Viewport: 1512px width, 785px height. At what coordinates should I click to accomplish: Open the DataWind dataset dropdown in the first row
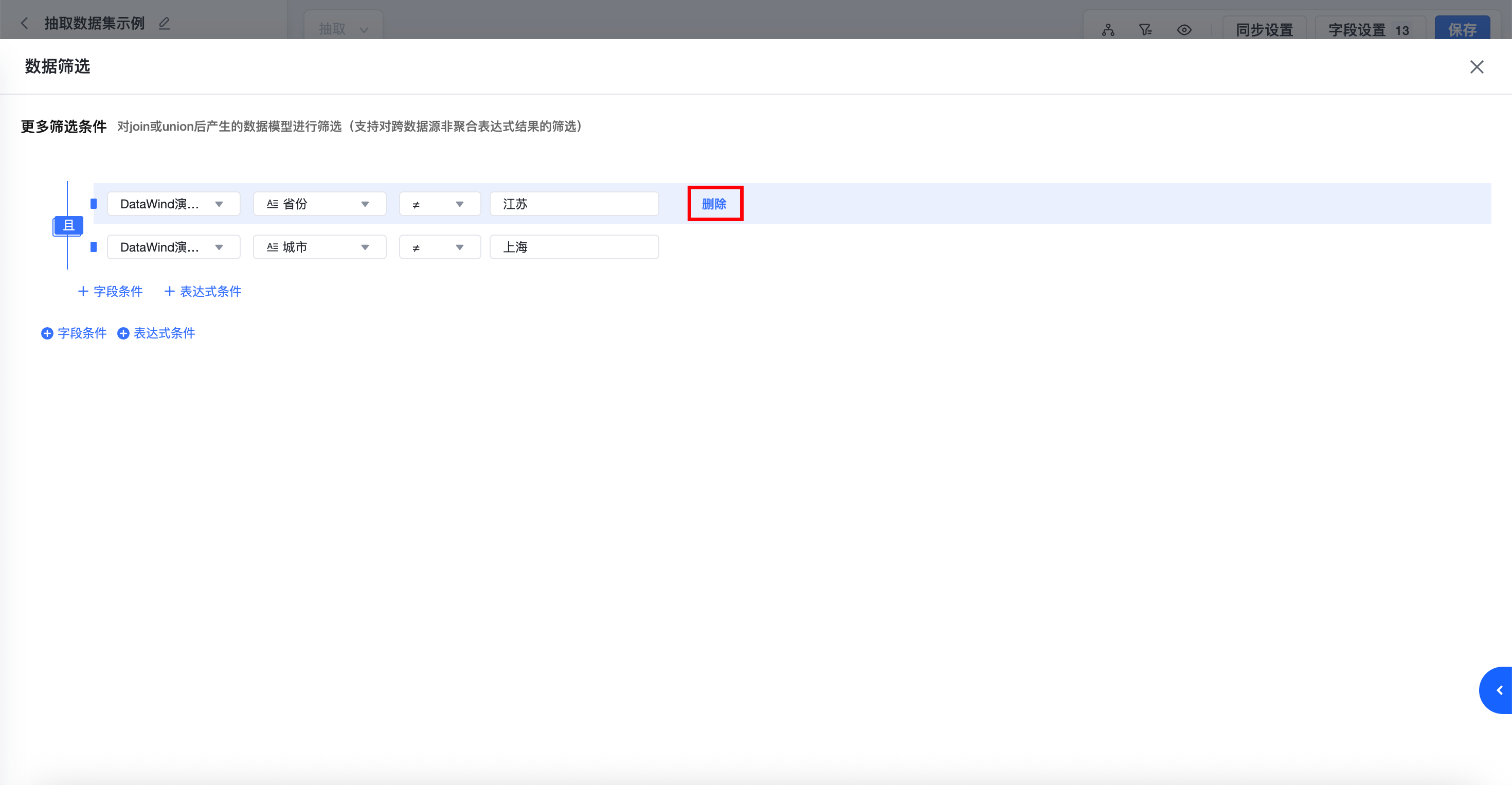click(173, 204)
